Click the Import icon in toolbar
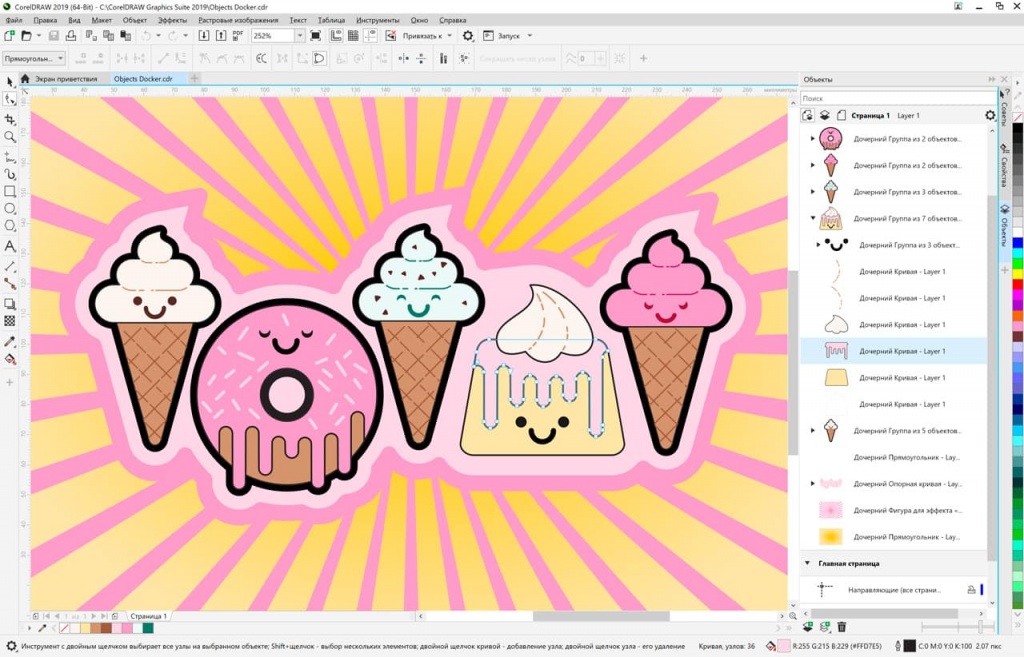 [x=204, y=35]
